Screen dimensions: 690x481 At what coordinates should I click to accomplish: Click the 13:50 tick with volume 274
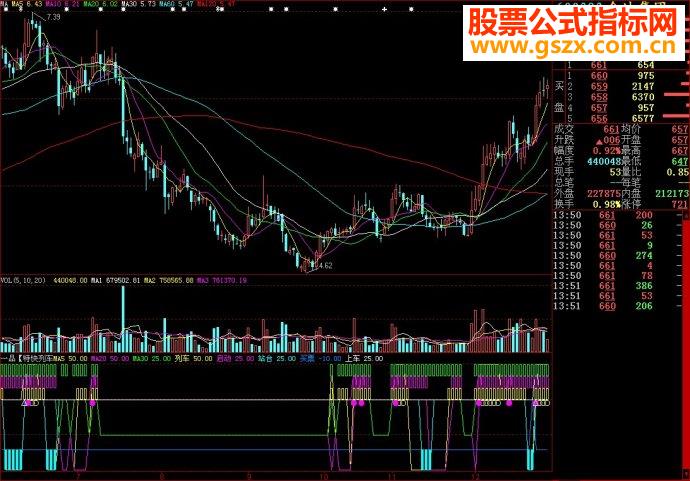[603, 256]
